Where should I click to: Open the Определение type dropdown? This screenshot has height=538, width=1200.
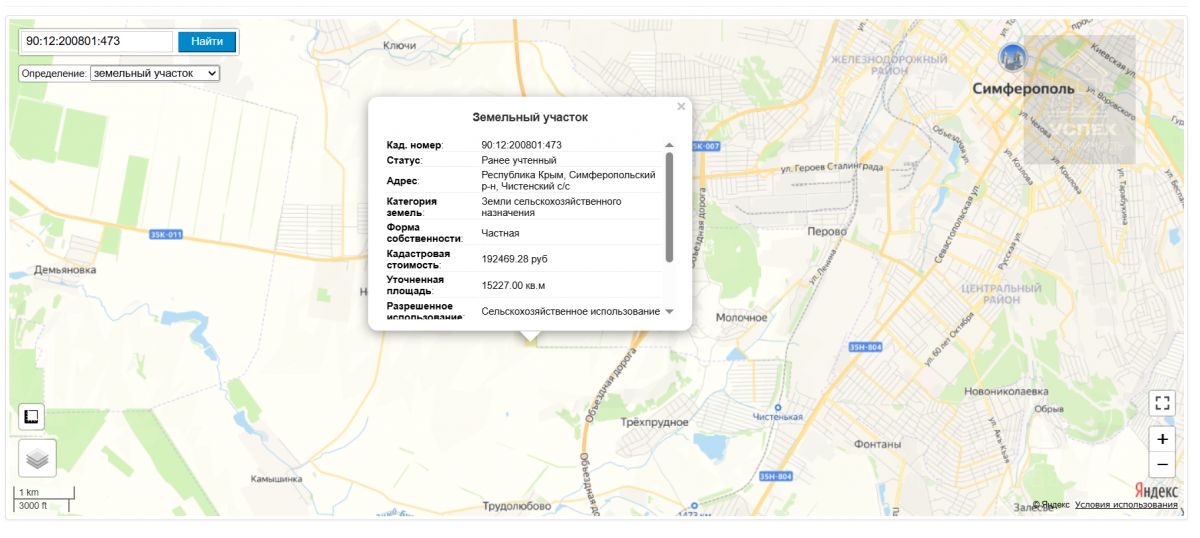155,73
